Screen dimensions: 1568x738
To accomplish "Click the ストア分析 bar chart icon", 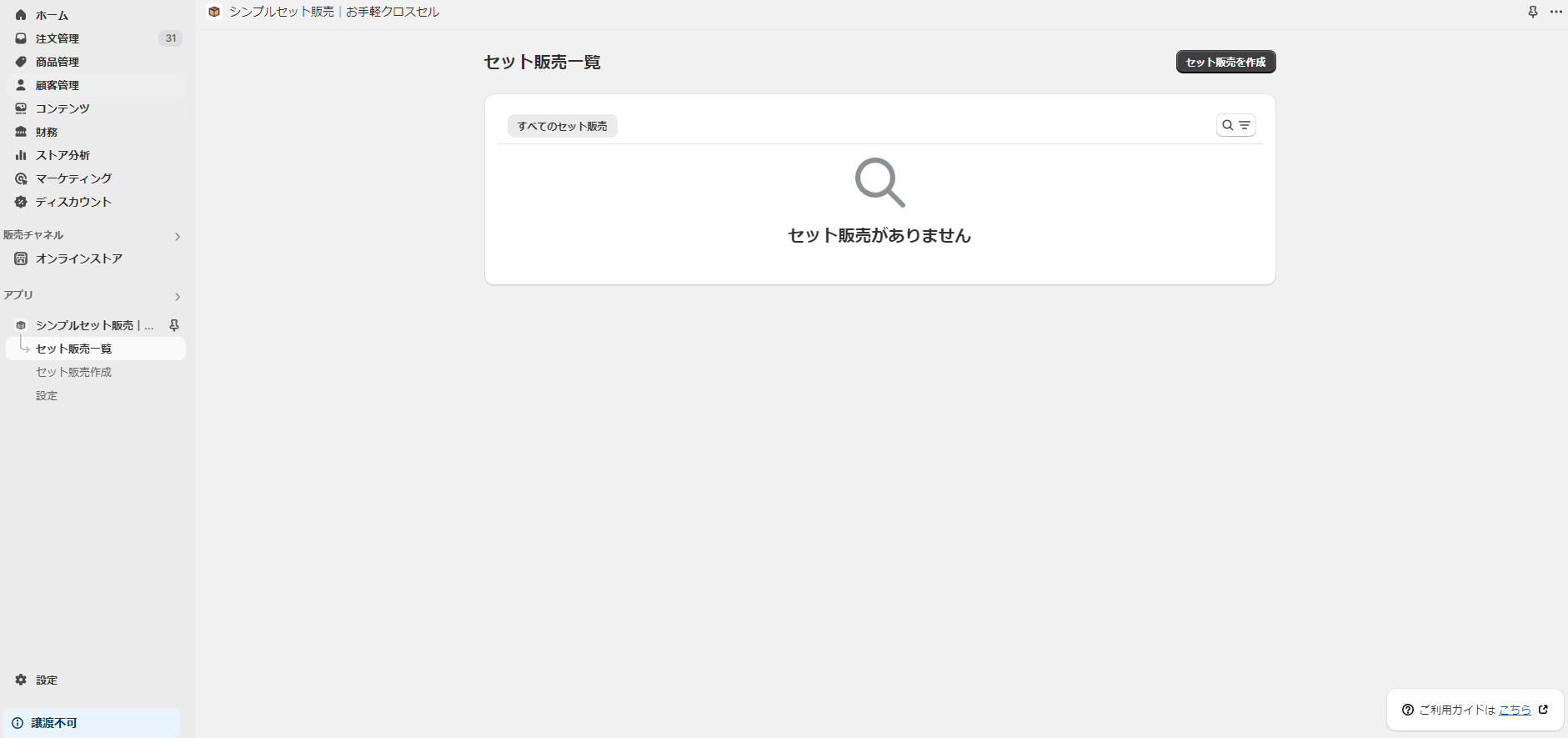I will [x=21, y=155].
